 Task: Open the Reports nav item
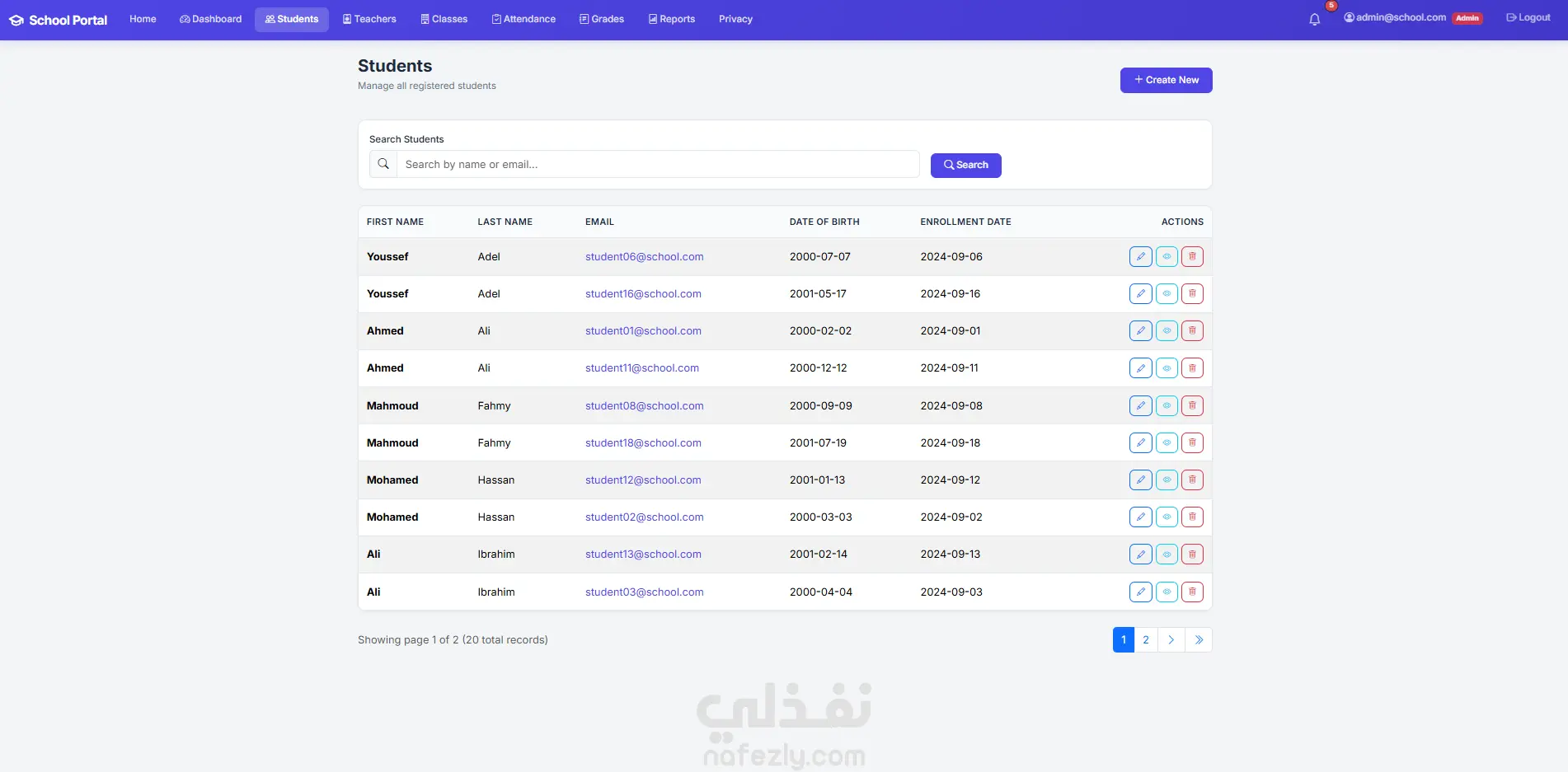[672, 19]
